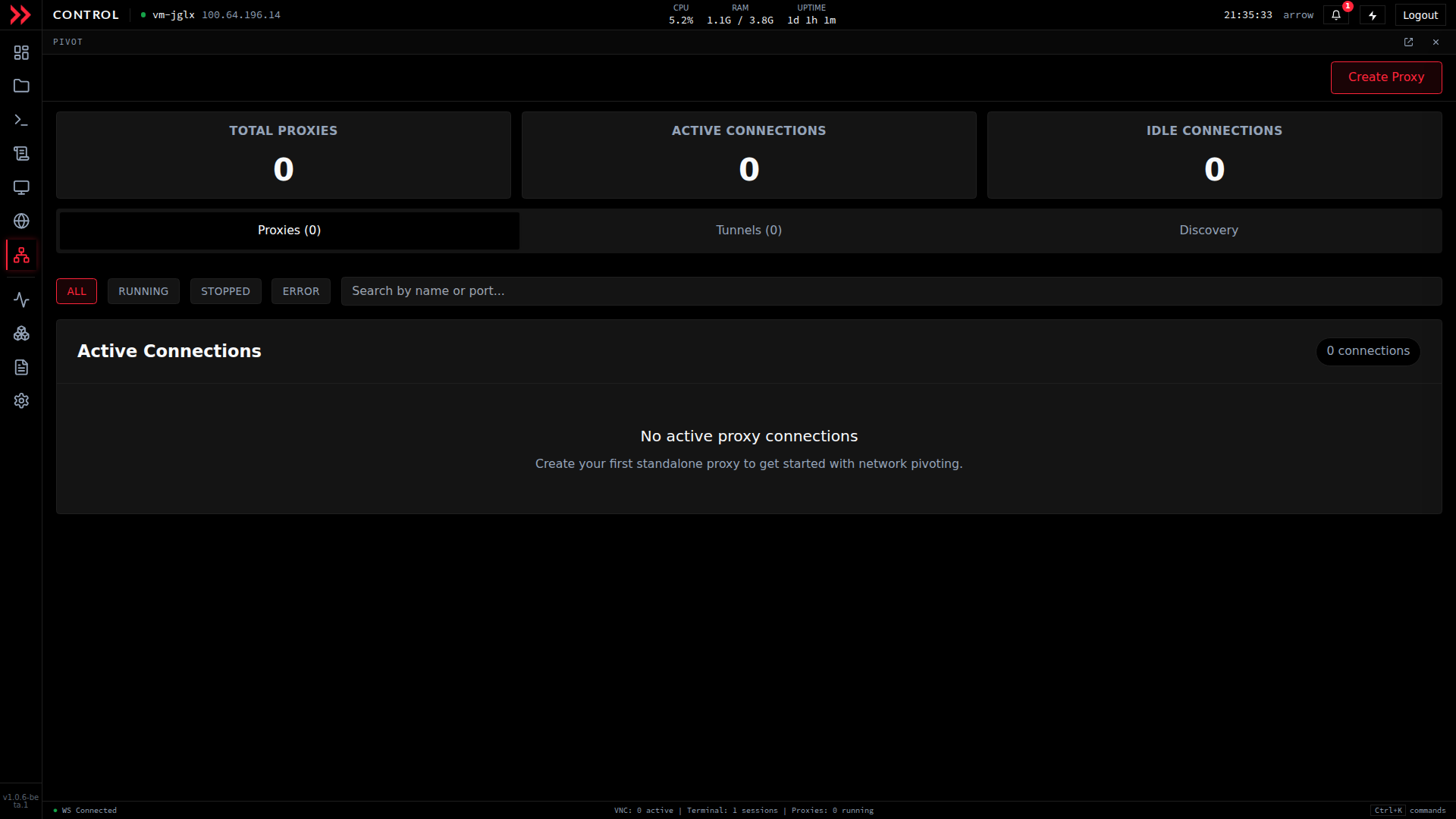This screenshot has width=1456, height=819.
Task: Click the lightning bolt quick actions icon
Action: [x=1373, y=15]
